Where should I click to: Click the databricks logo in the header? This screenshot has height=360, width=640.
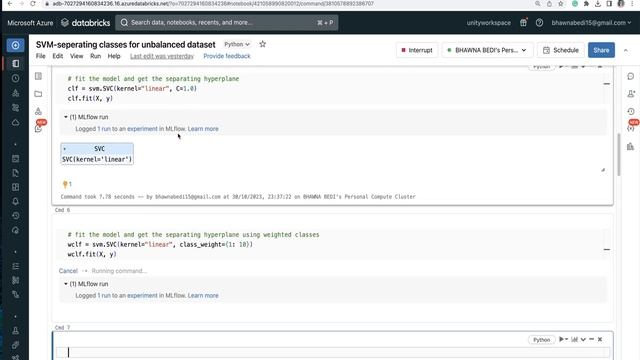tap(85, 23)
